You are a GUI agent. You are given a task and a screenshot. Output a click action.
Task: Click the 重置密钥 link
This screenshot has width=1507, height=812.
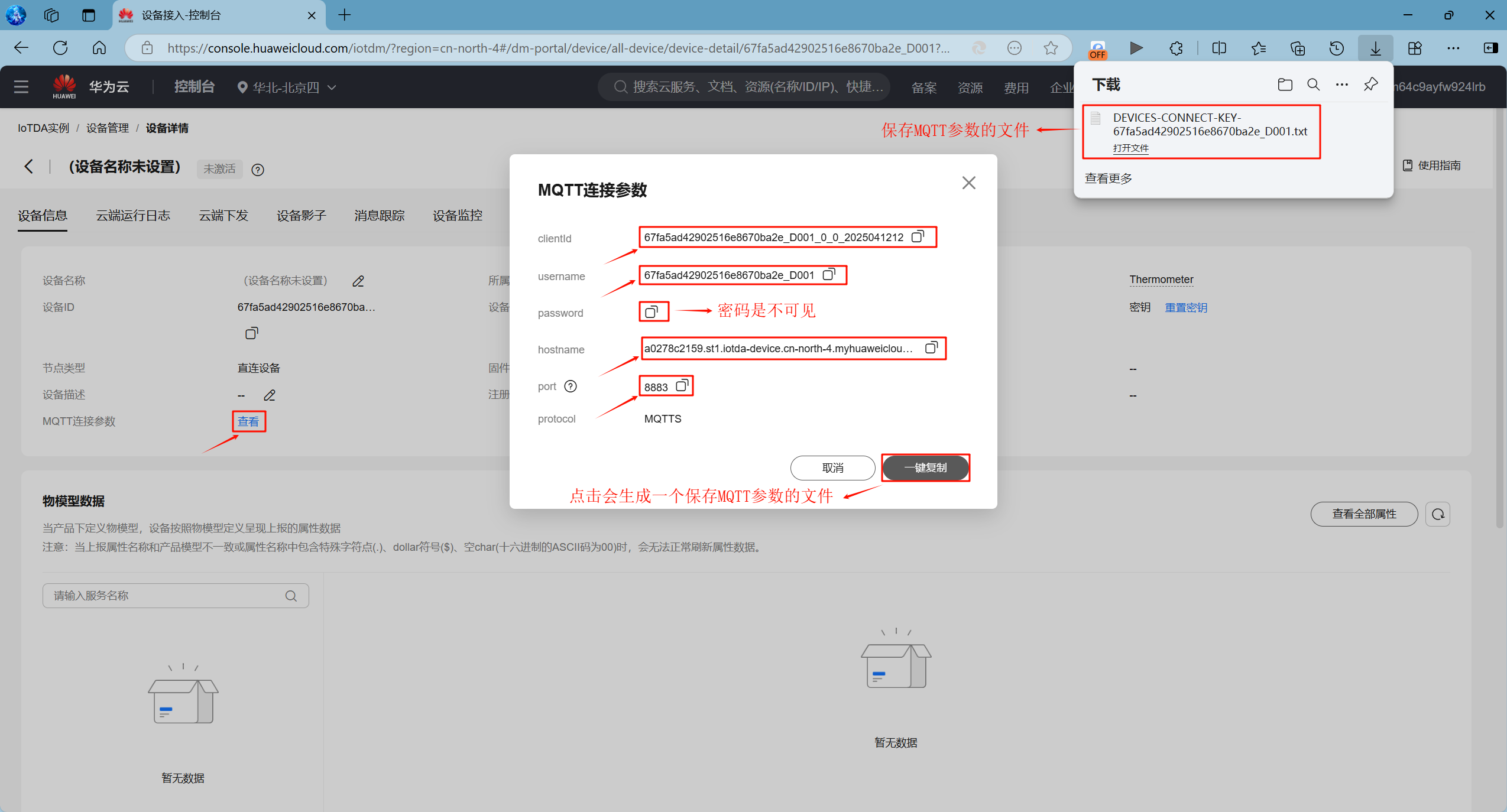[x=1186, y=307]
